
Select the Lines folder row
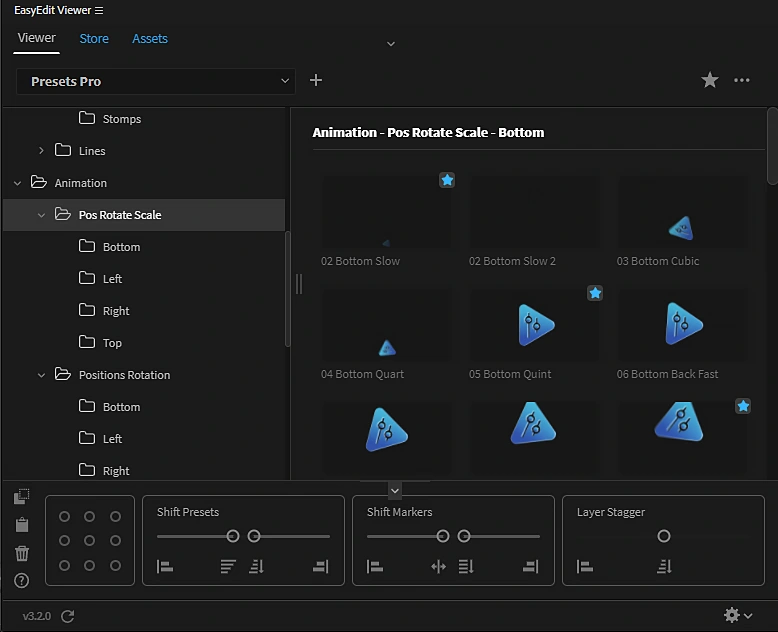click(x=144, y=150)
